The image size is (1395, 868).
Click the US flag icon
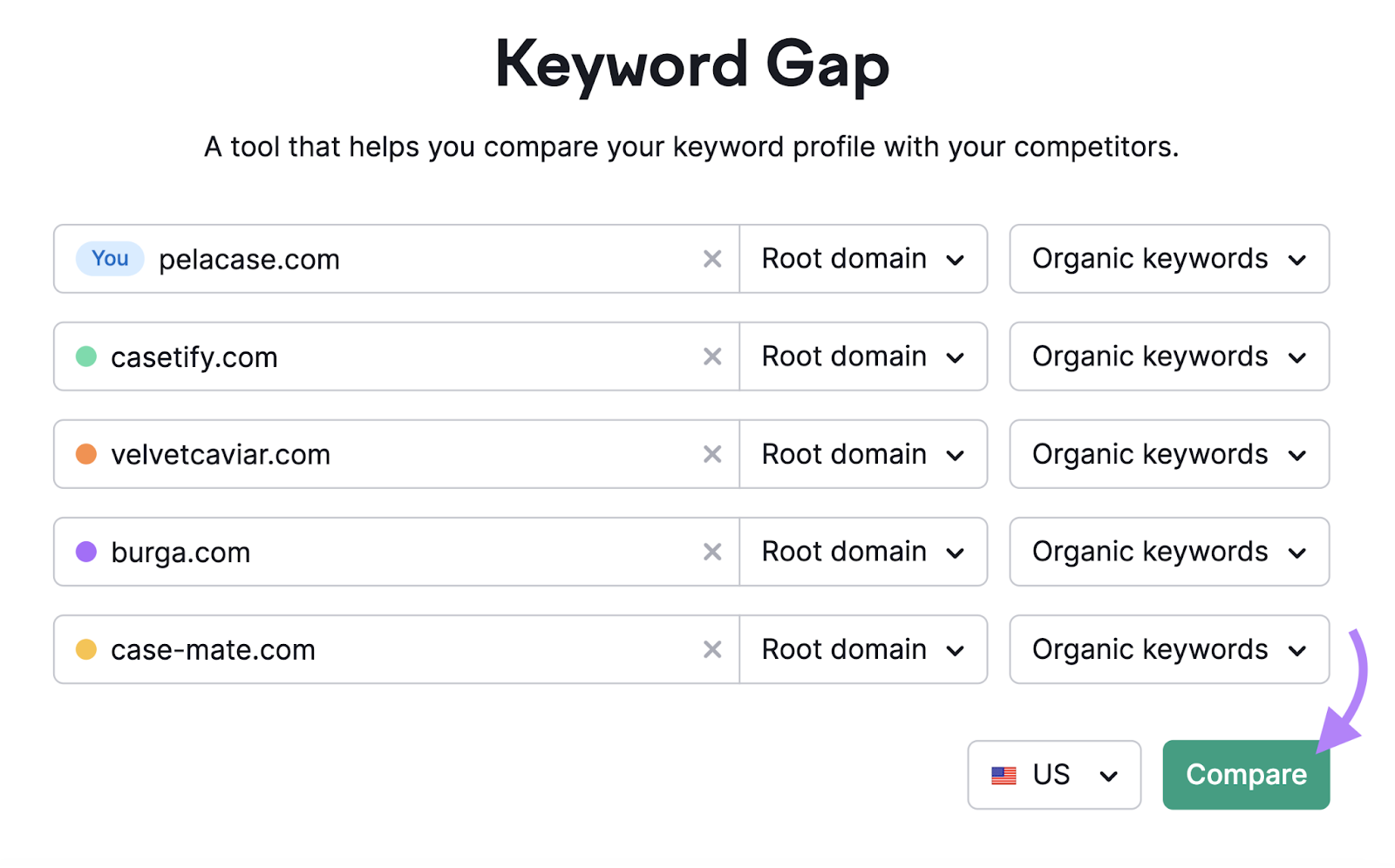click(1004, 774)
